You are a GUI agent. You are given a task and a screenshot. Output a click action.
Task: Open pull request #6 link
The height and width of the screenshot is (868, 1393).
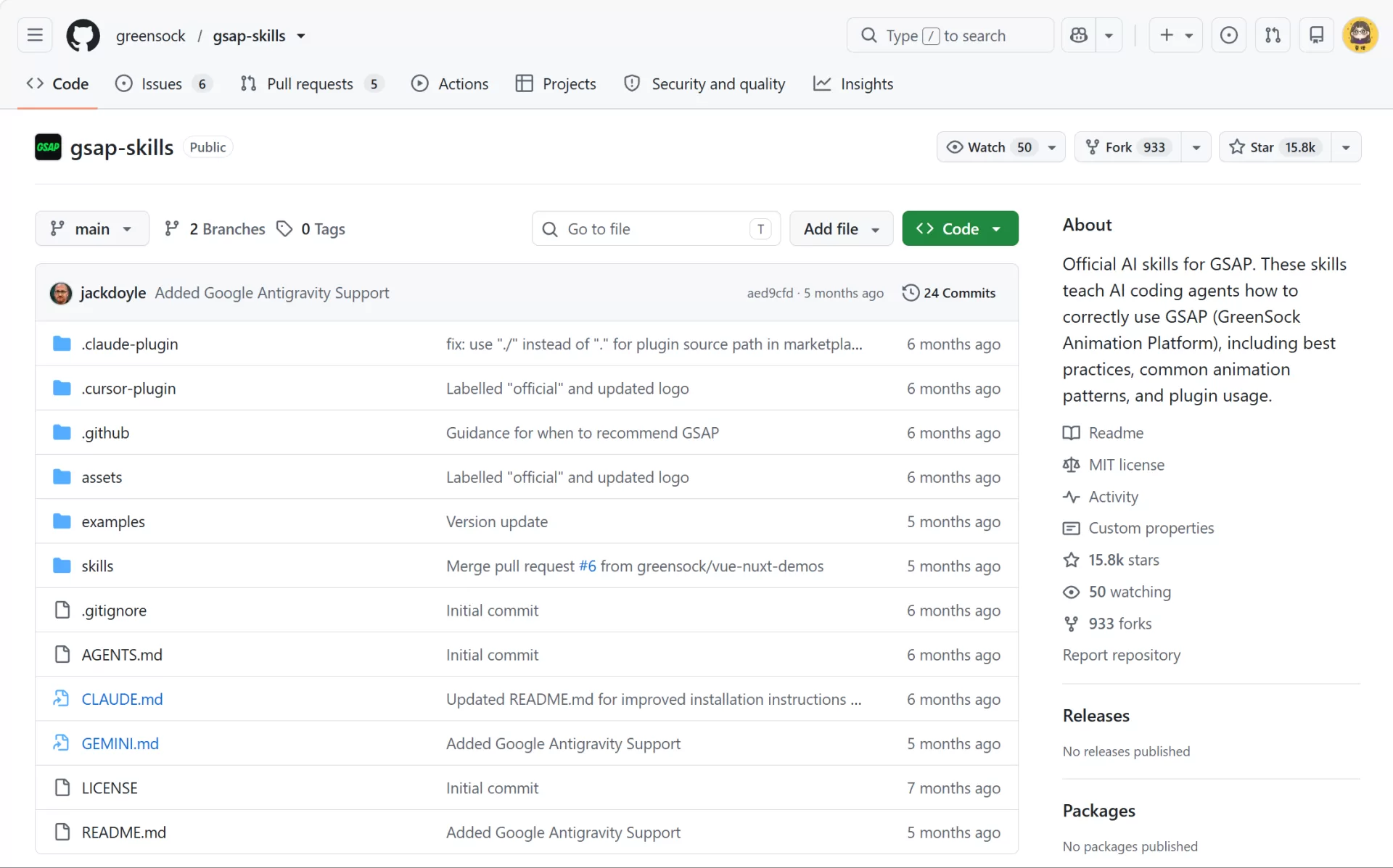(587, 566)
